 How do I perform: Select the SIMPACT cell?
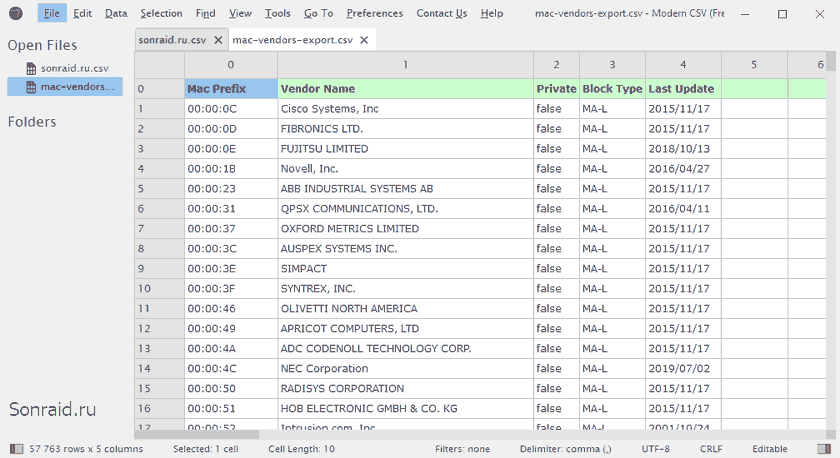406,269
